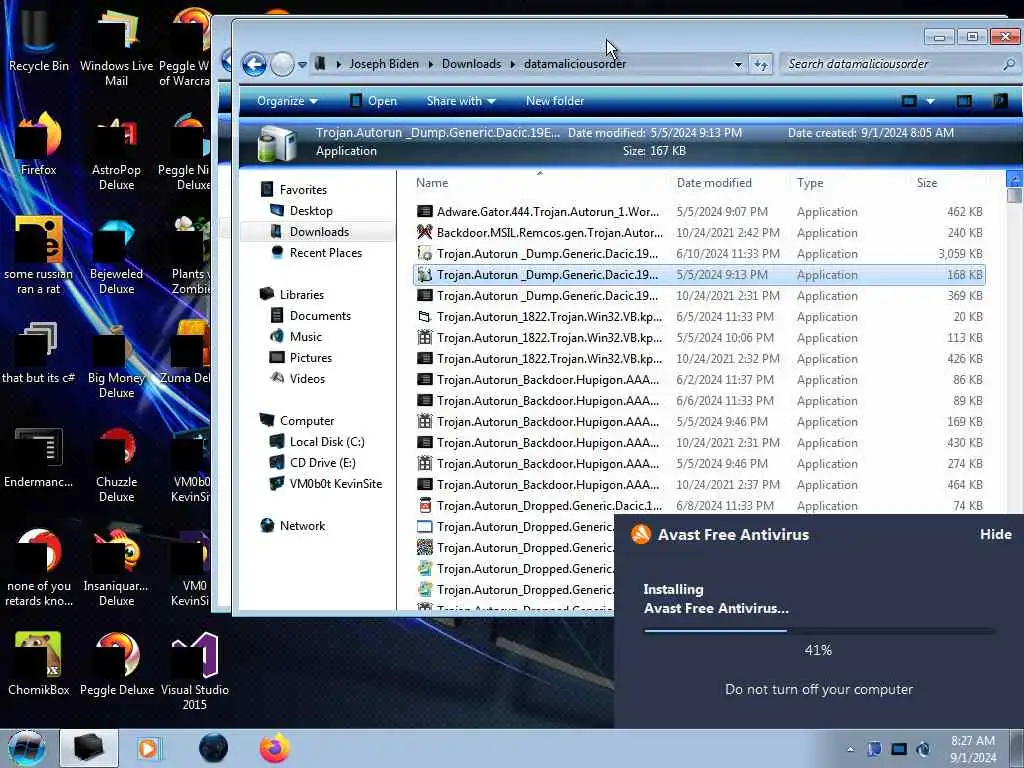Click the Windows Start orb

[x=27, y=748]
